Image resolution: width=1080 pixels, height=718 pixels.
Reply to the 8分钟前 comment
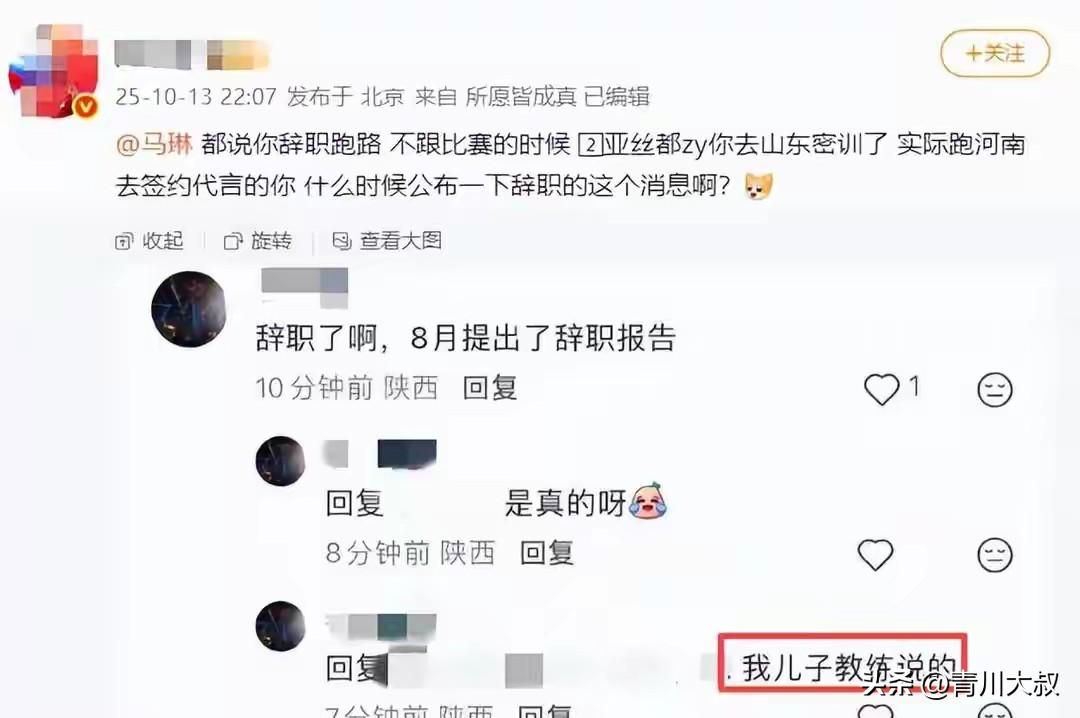tap(547, 553)
